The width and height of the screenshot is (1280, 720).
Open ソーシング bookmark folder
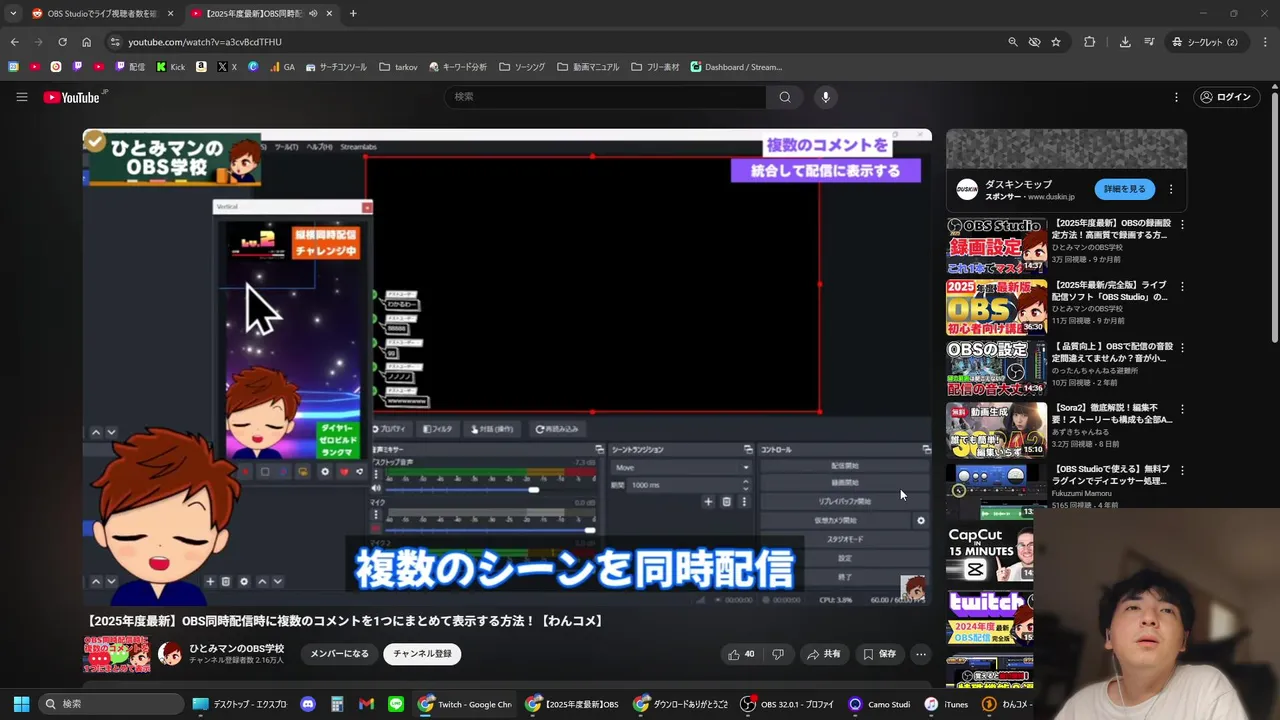pos(522,67)
